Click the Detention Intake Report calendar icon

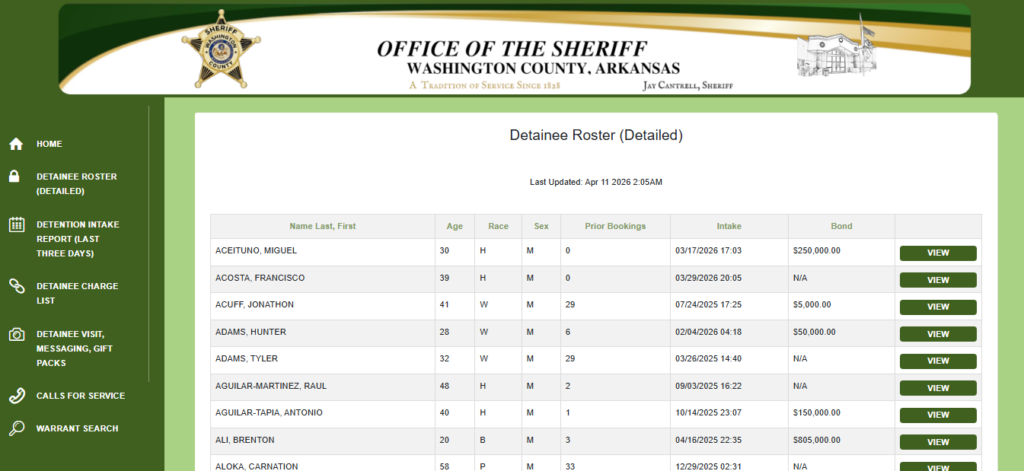pos(16,225)
